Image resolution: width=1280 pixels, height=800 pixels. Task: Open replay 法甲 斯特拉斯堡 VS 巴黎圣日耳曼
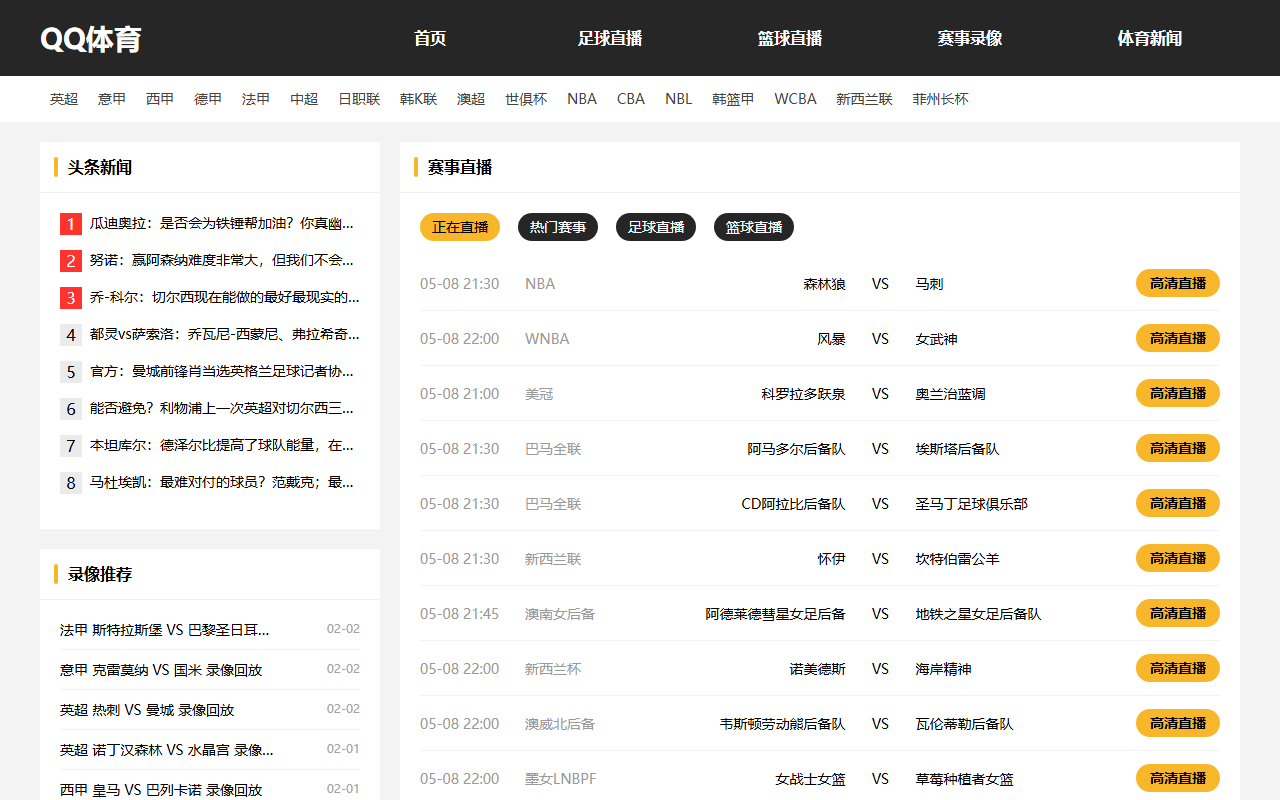point(165,630)
